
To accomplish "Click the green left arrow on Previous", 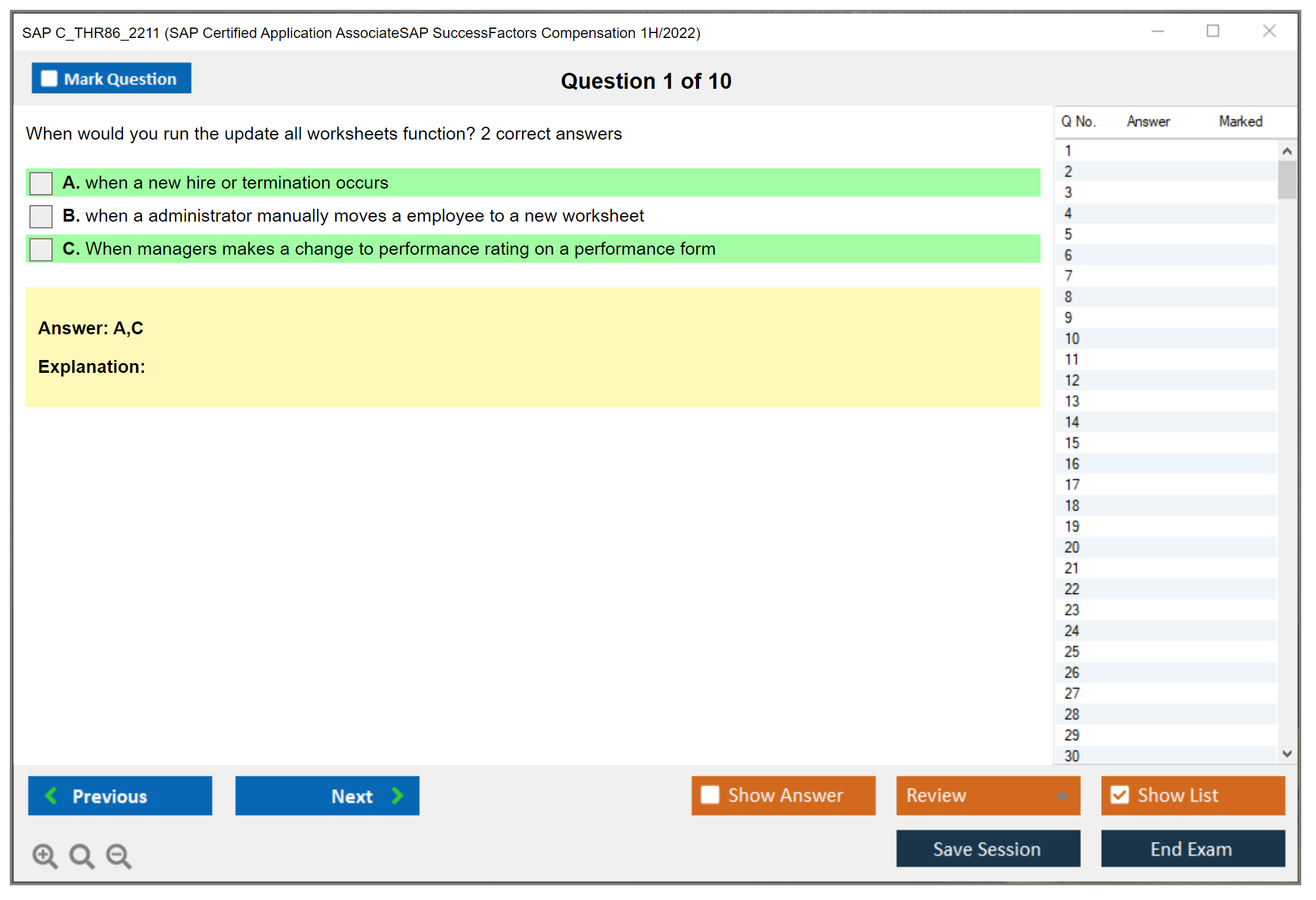I will [x=51, y=795].
